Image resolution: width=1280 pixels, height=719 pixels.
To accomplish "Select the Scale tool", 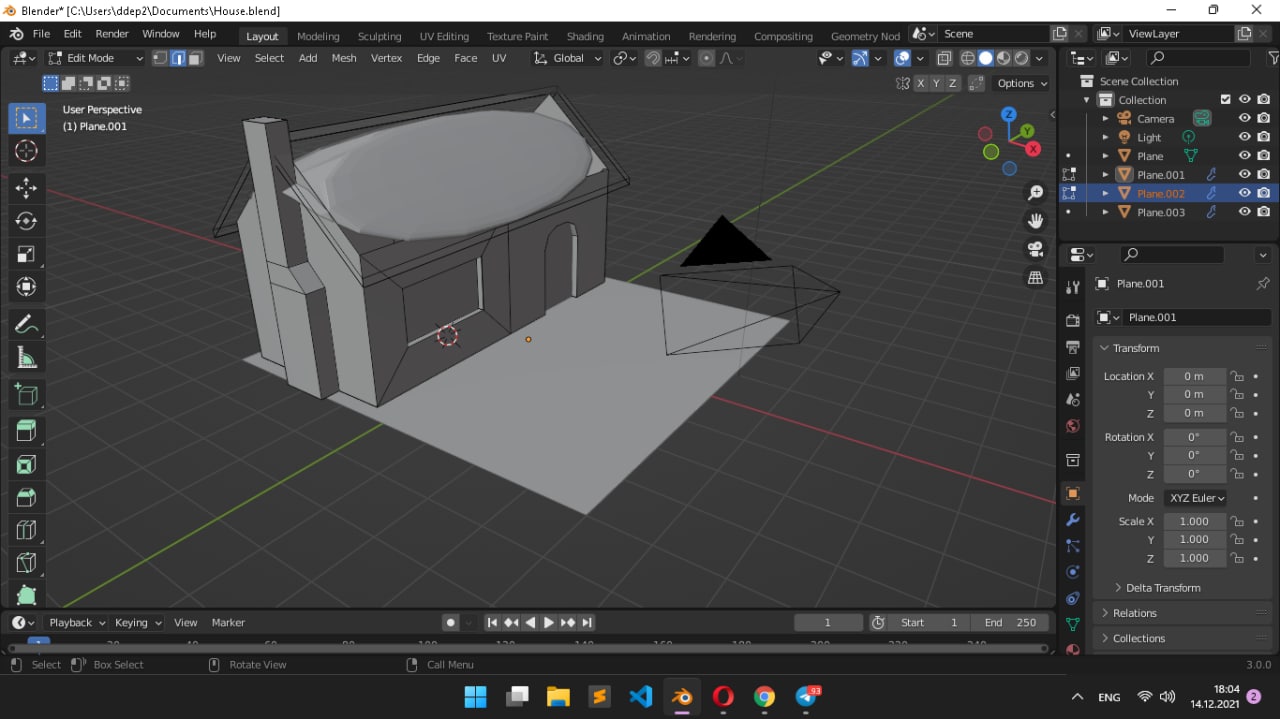I will click(x=27, y=254).
